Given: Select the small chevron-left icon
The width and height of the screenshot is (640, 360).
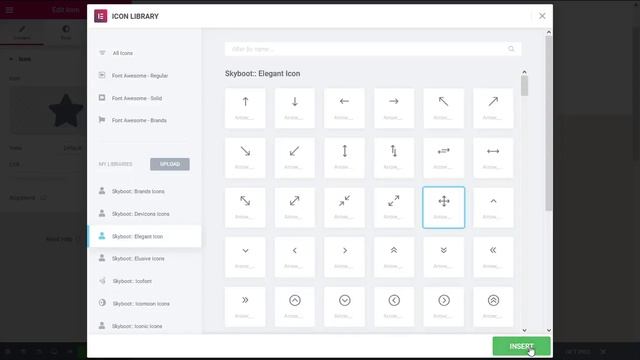Looking at the screenshot, I should point(295,258).
